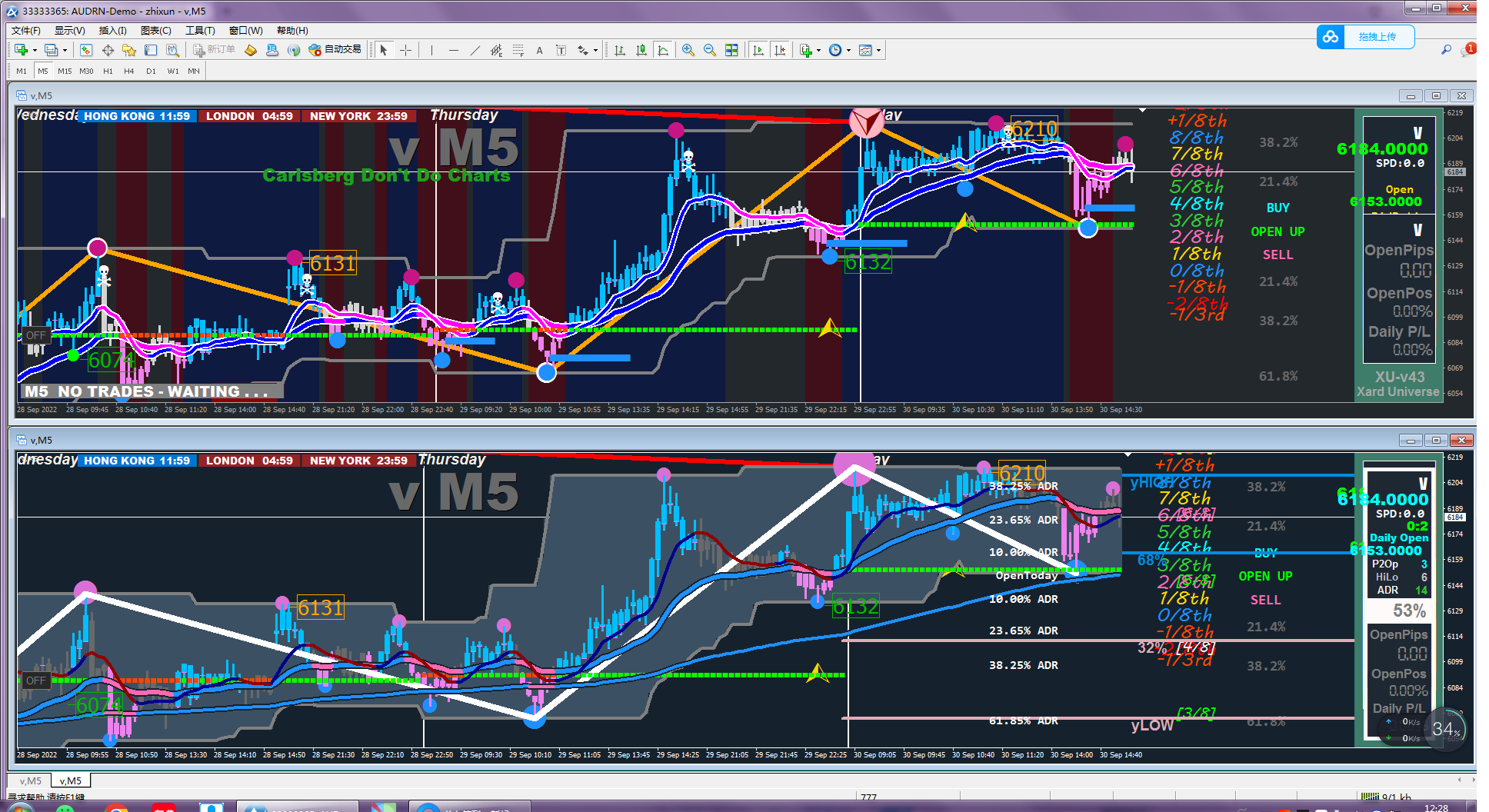1489x812 pixels.
Task: Click the magenta circle marker near 6131
Action: pos(295,257)
